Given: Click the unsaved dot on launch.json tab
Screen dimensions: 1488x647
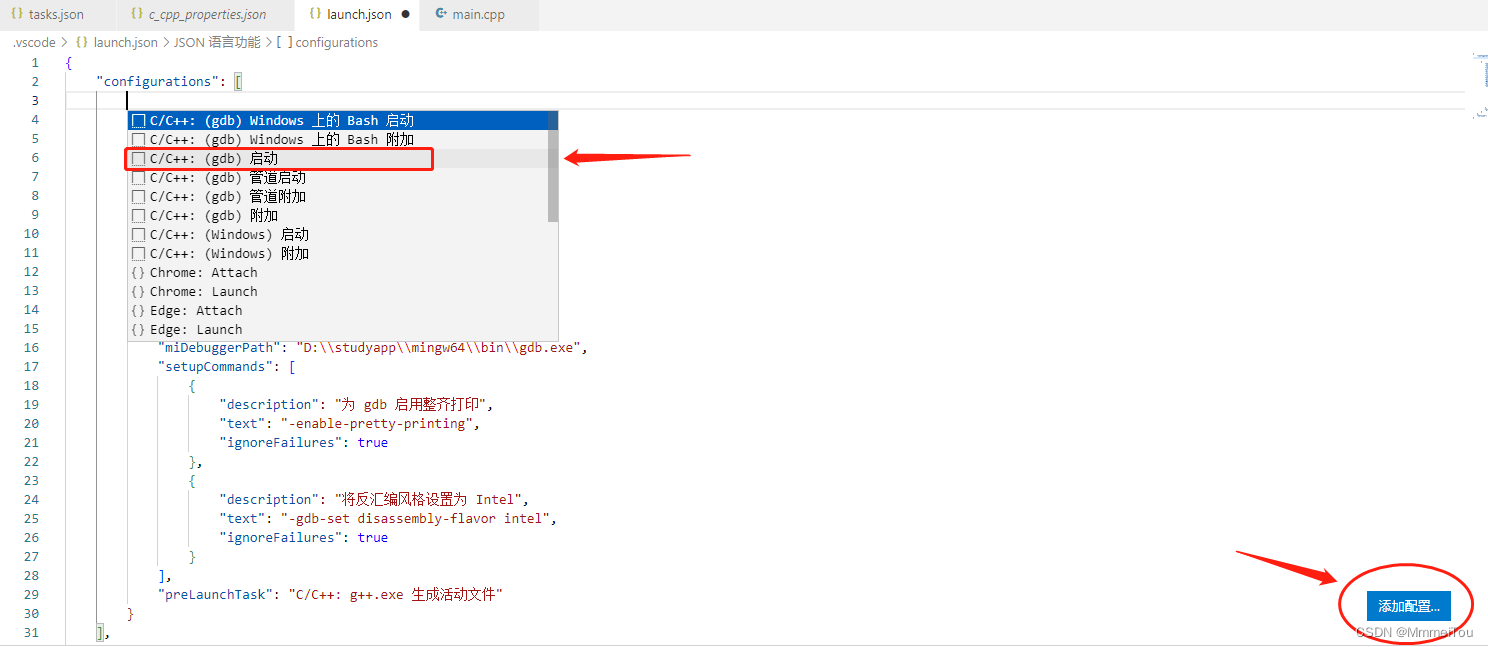Looking at the screenshot, I should [x=406, y=15].
